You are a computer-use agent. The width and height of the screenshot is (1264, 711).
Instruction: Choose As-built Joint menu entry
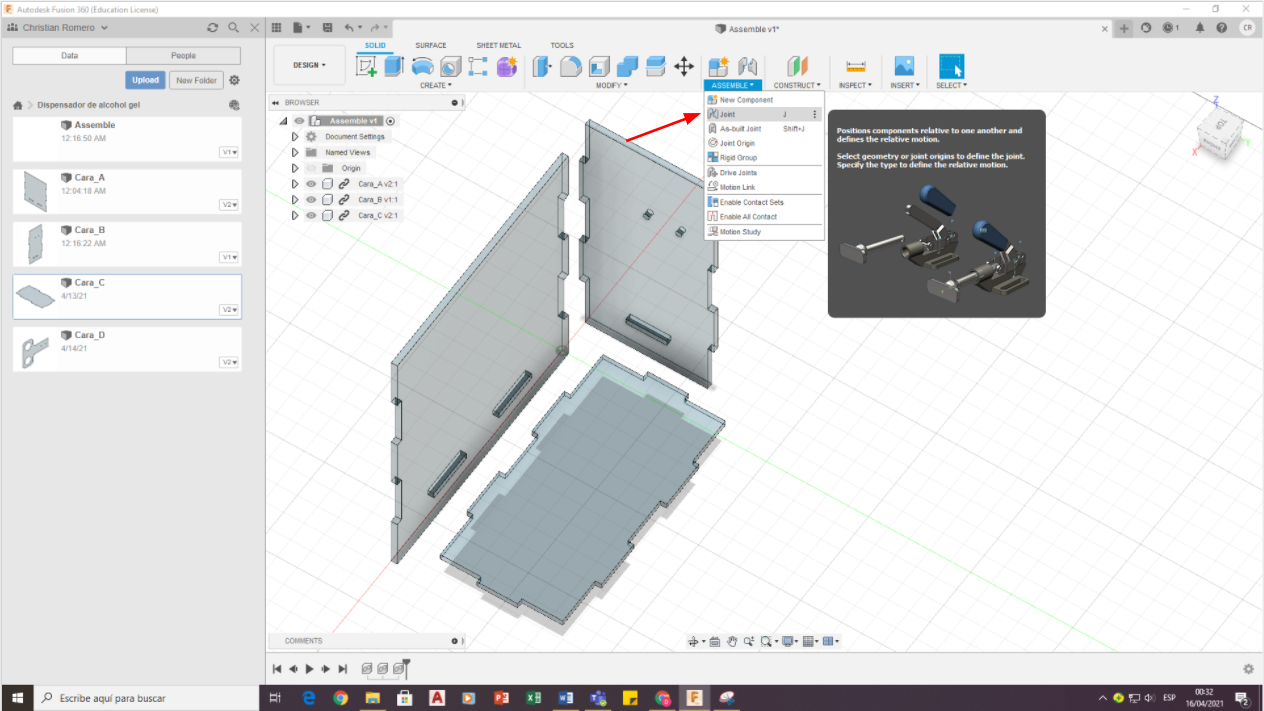click(763, 129)
